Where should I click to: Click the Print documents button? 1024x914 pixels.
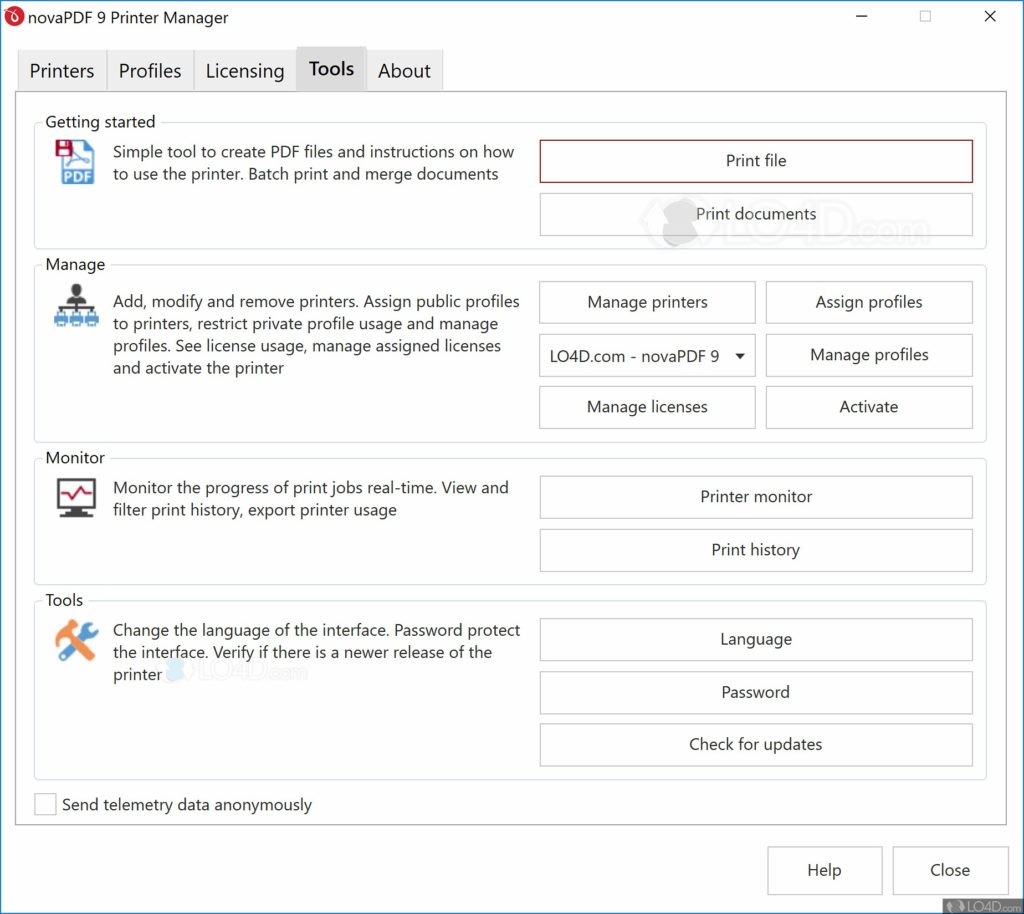pos(756,214)
